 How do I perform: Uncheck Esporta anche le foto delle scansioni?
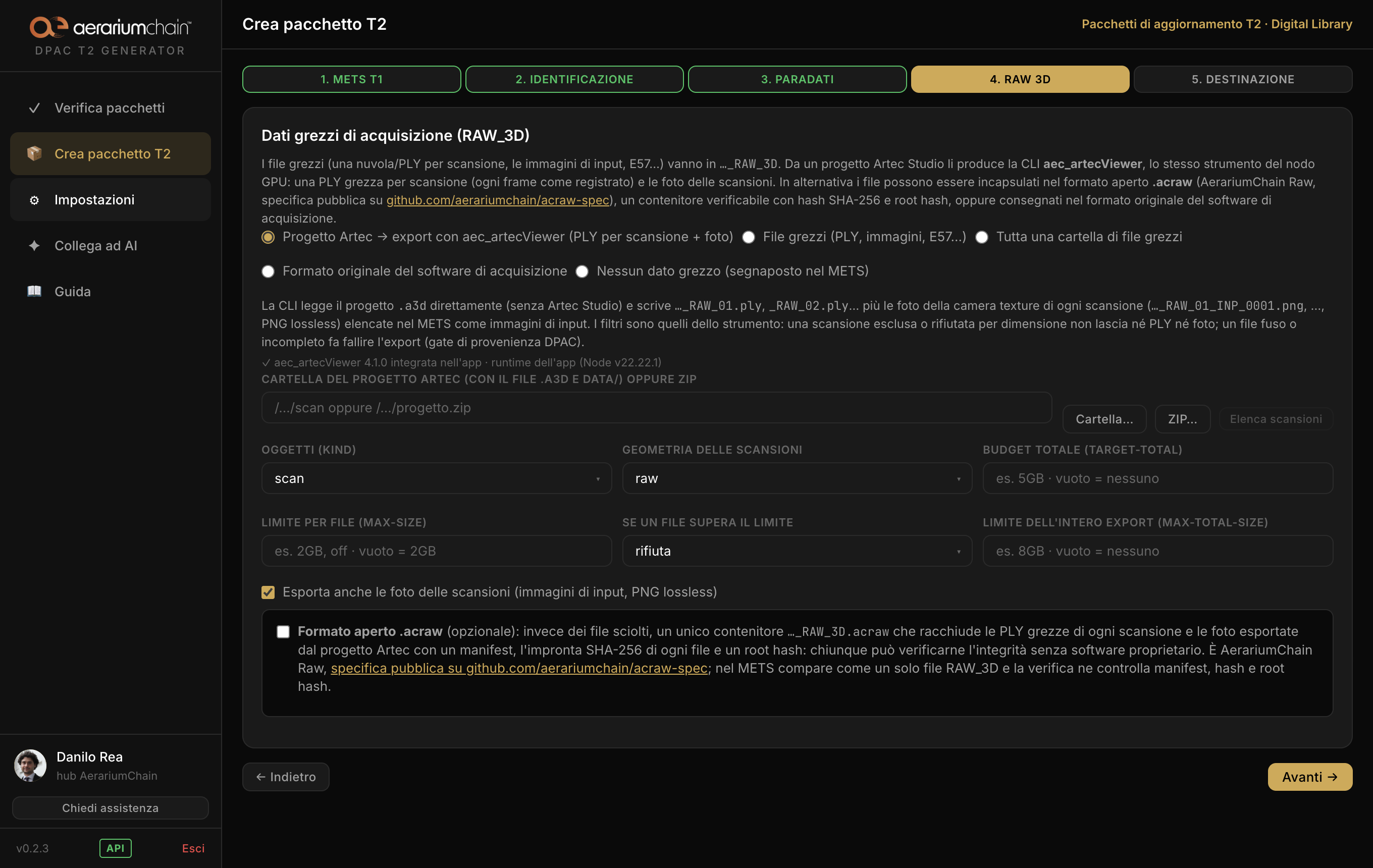click(x=268, y=592)
